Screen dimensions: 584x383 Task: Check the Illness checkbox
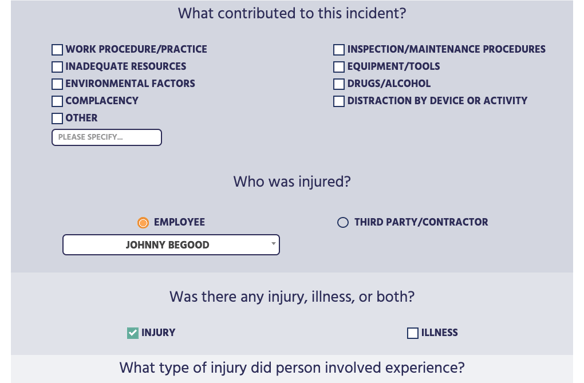[412, 333]
